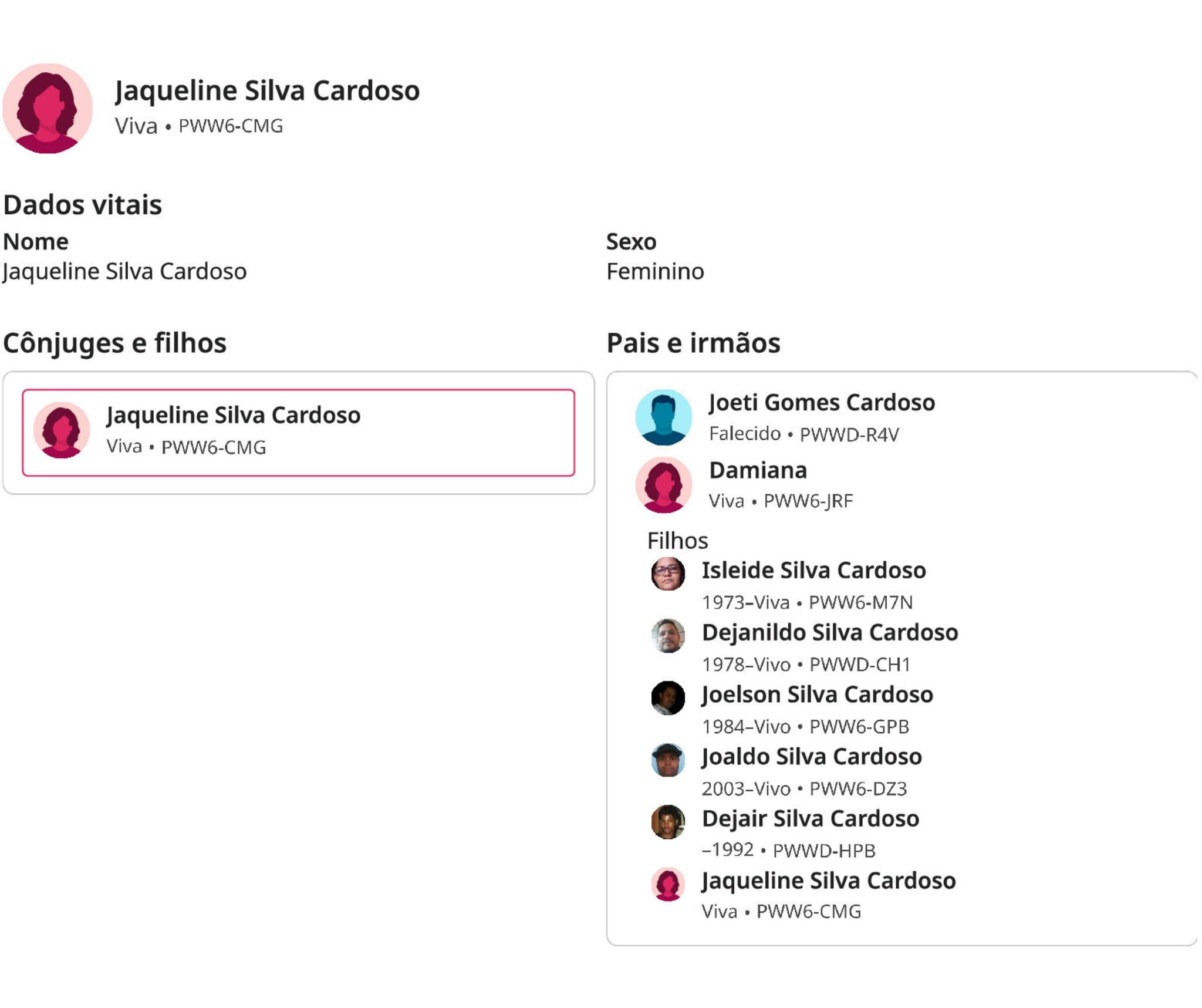Open Isleide Silva Cardoso's profile photo
The width and height of the screenshot is (1202, 1008).
[x=668, y=574]
